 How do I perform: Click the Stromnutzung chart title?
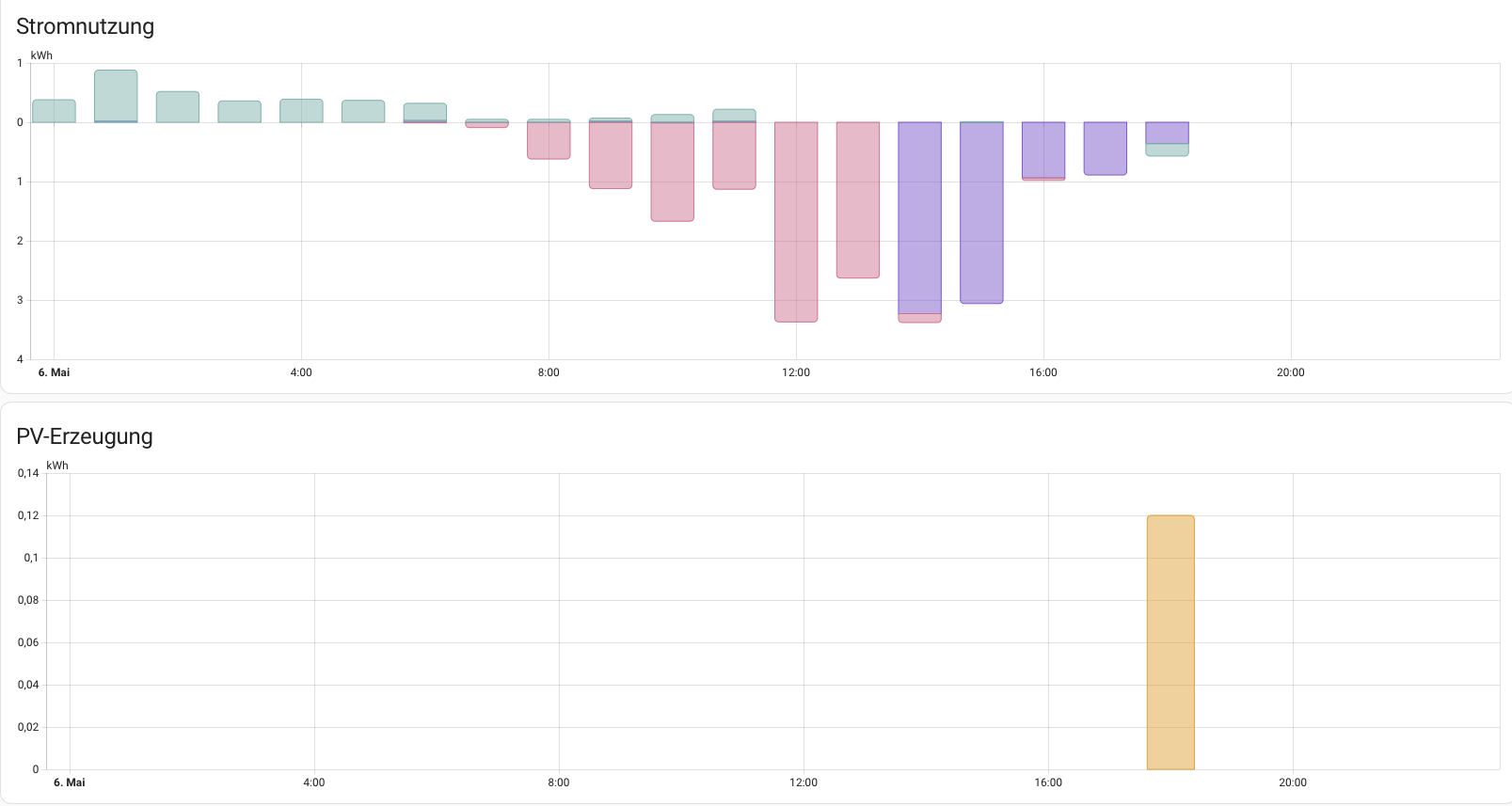(86, 26)
